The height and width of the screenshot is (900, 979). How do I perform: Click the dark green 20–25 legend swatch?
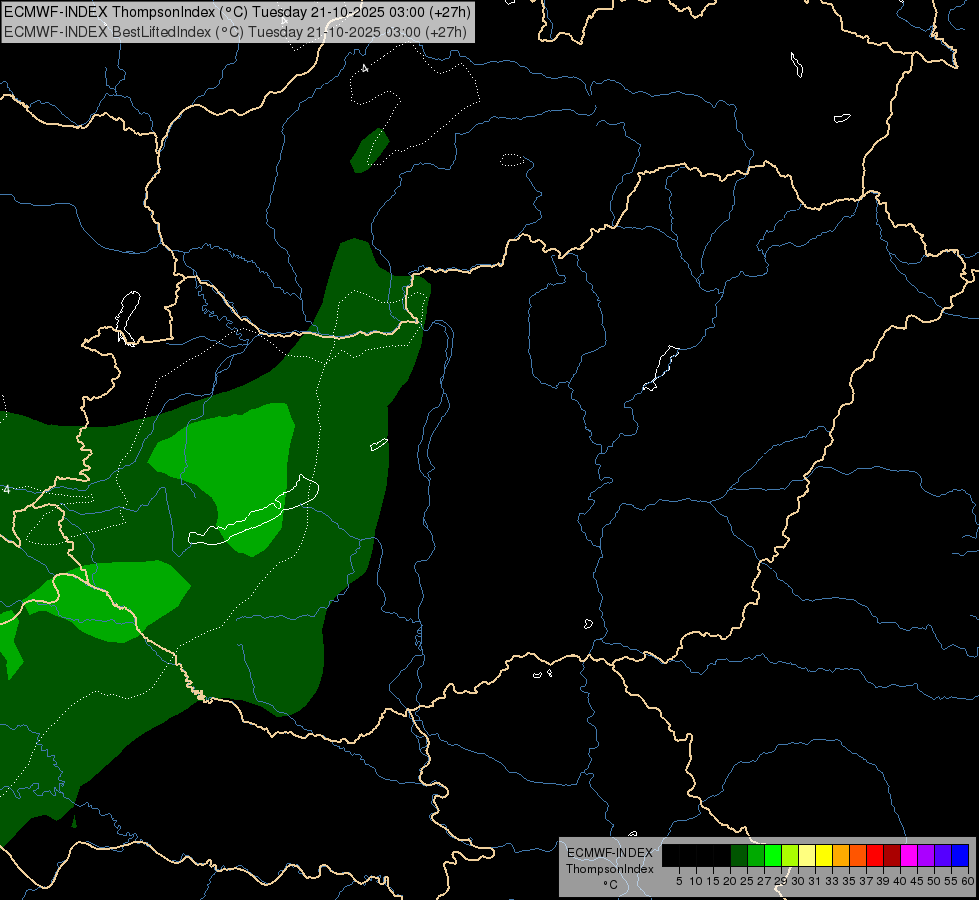(739, 855)
